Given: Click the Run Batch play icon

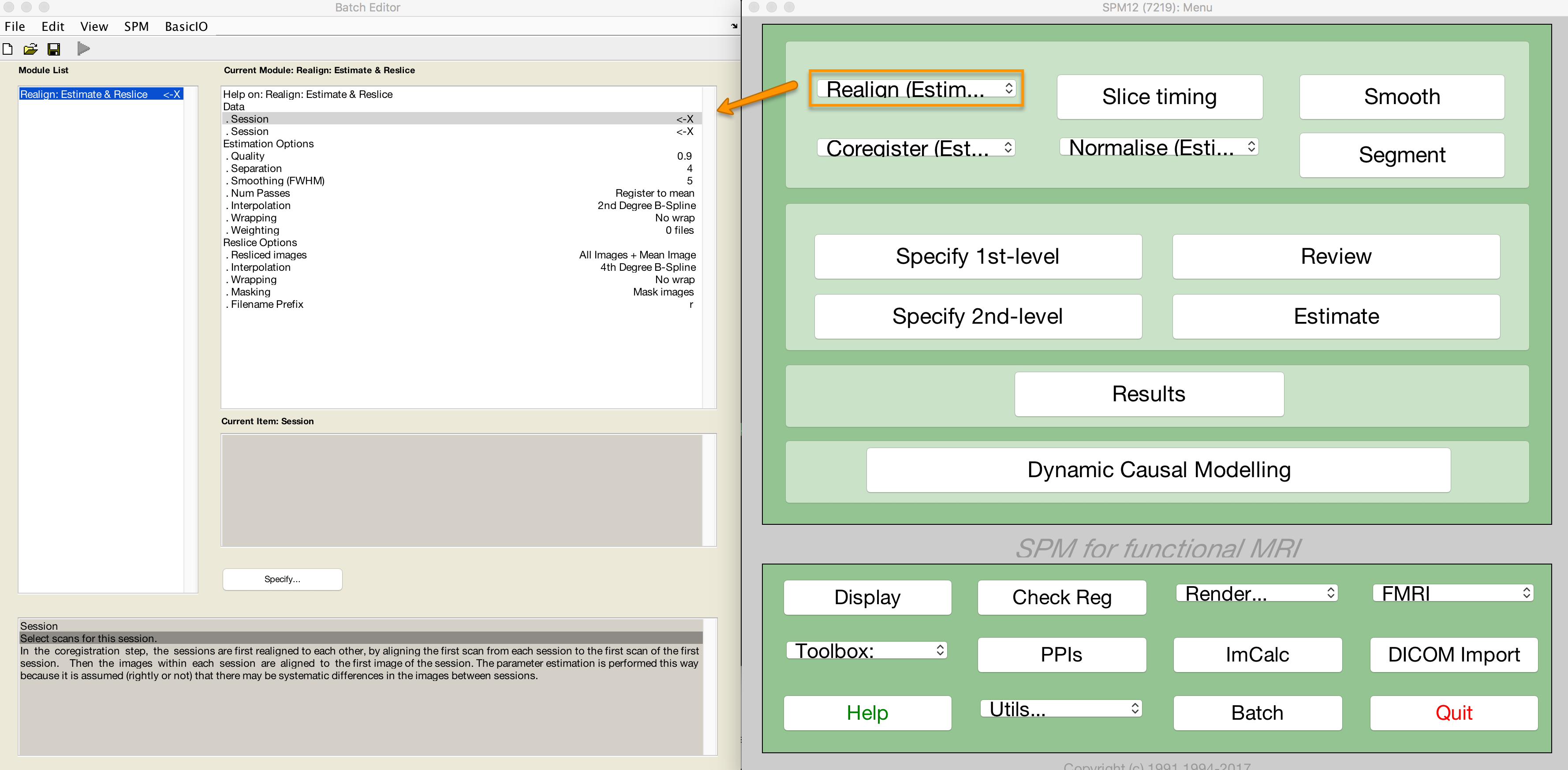Looking at the screenshot, I should 83,49.
